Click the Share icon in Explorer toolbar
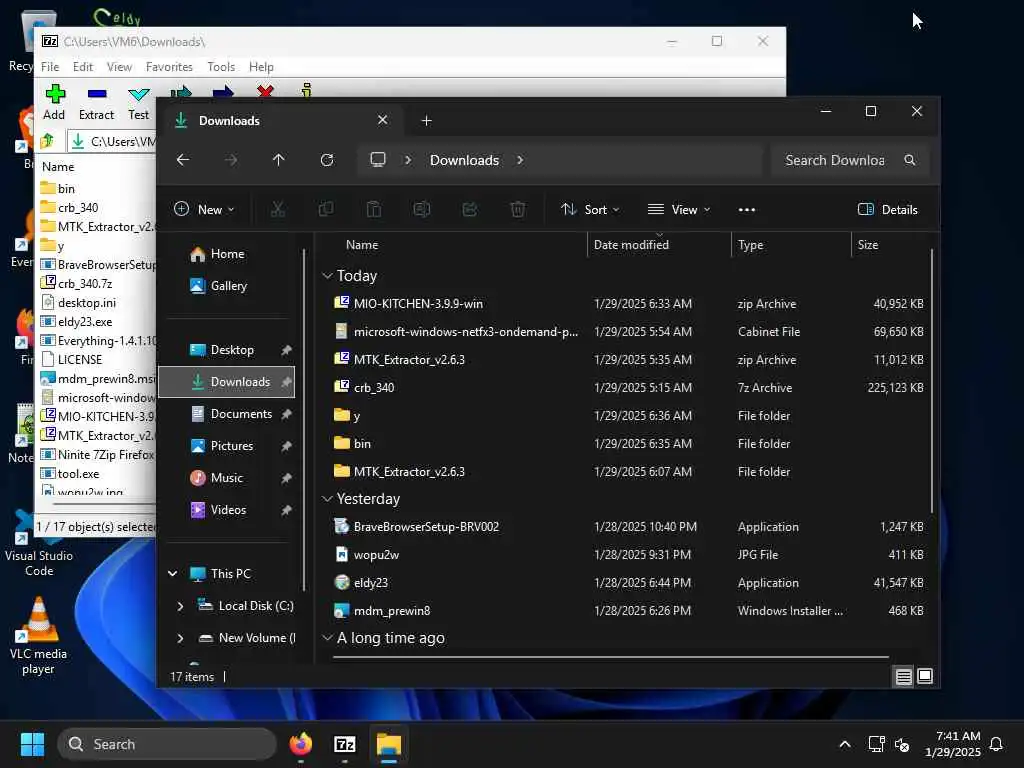This screenshot has height=768, width=1024. click(x=470, y=209)
